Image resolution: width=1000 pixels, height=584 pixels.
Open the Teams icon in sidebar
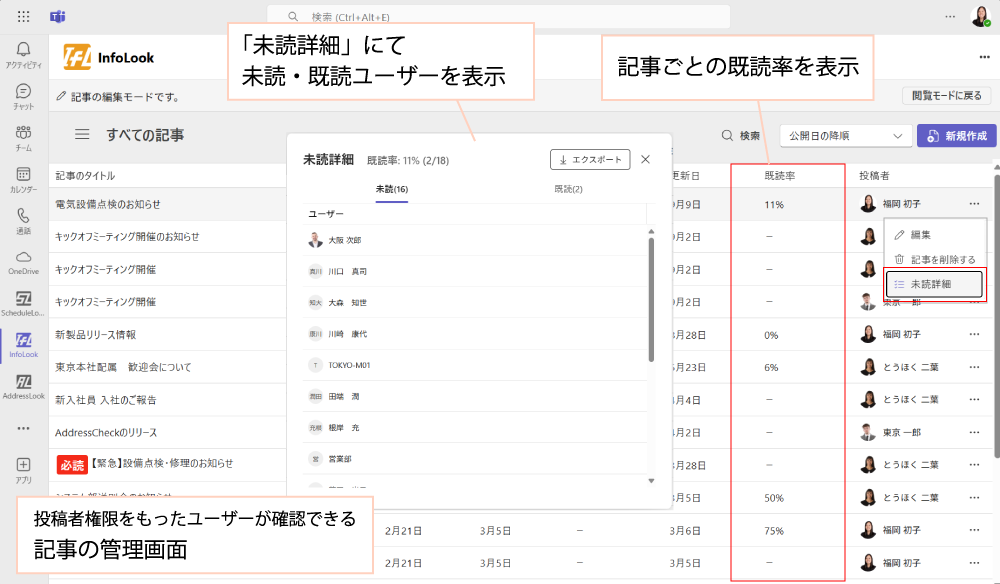coord(23,138)
